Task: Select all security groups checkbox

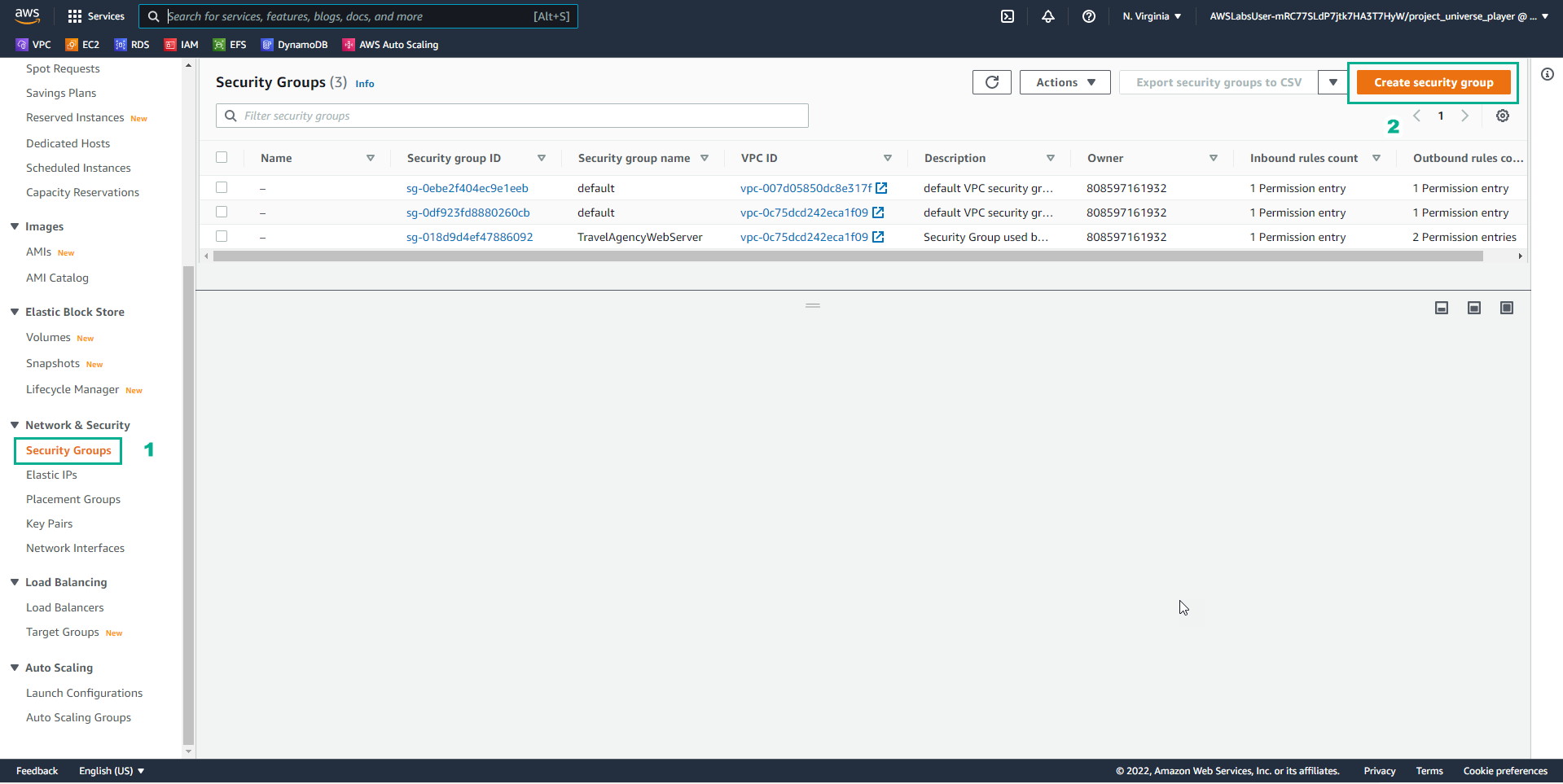Action: click(x=222, y=157)
